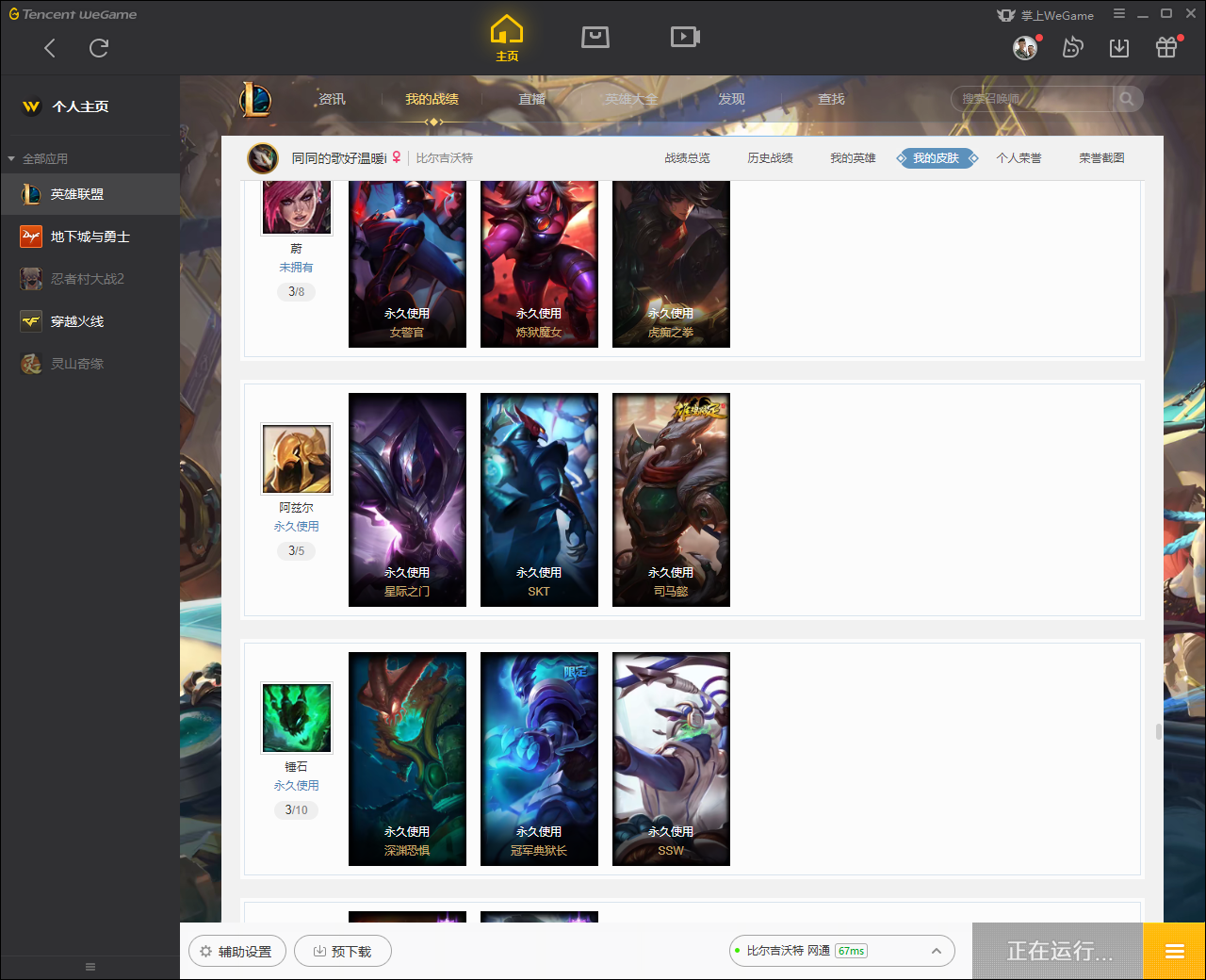
Task: Open the 星际之门 skin card
Action: [407, 499]
